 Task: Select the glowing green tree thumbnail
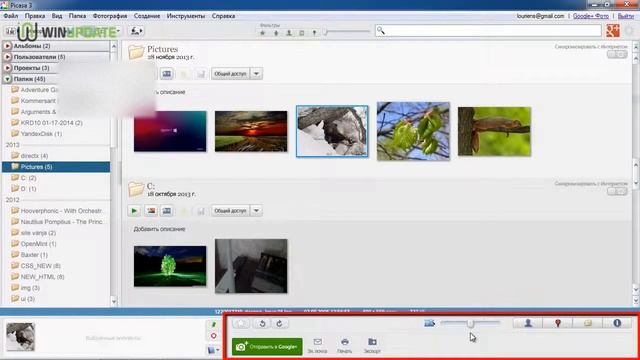tap(170, 266)
